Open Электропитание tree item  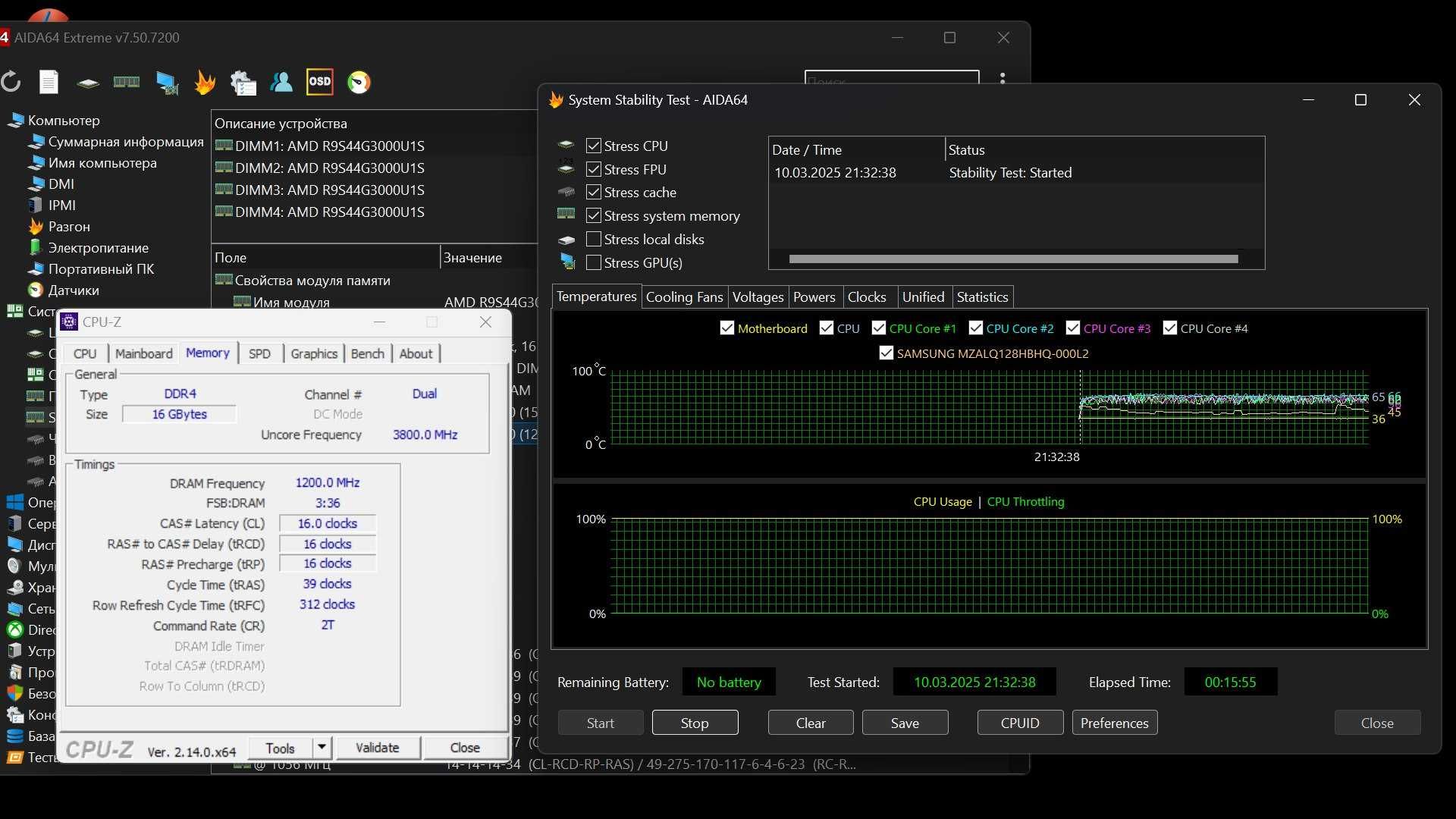(x=98, y=248)
